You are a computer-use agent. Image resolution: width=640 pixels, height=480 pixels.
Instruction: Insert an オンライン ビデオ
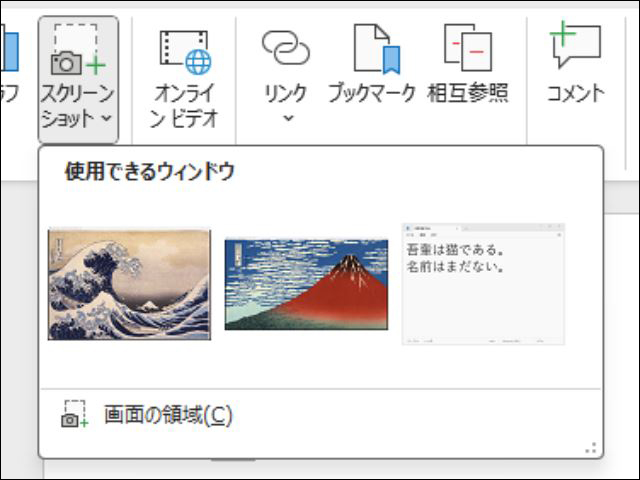[x=184, y=80]
